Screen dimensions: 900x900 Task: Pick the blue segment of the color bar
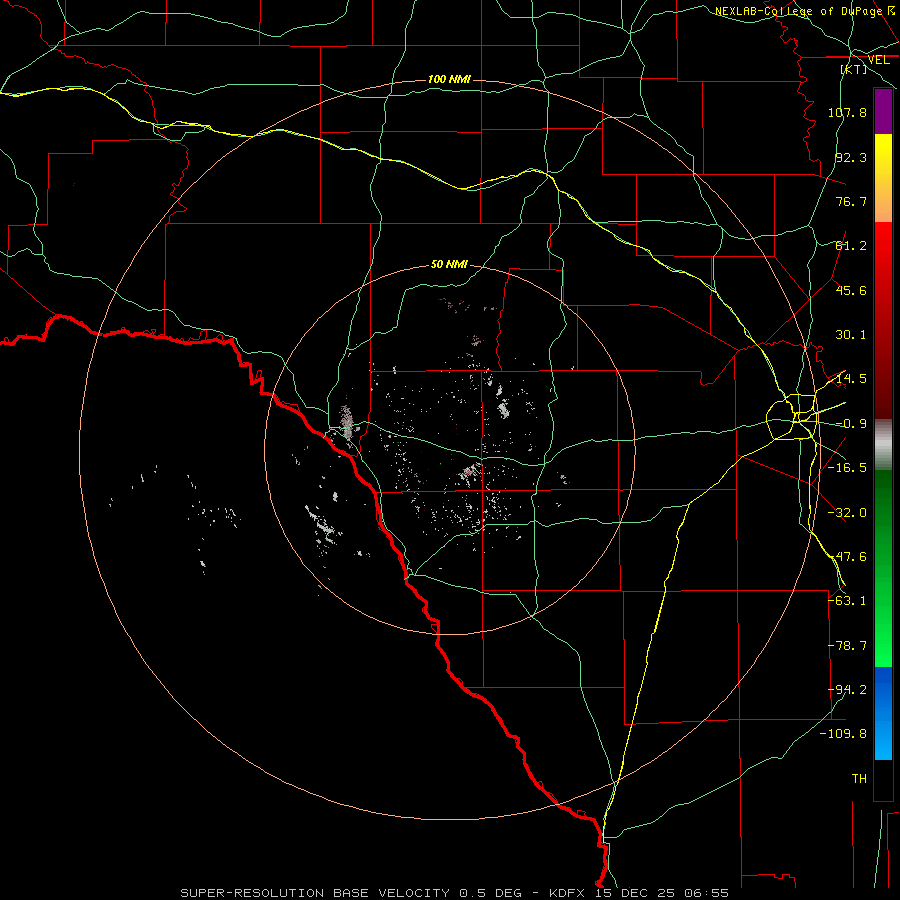click(883, 713)
